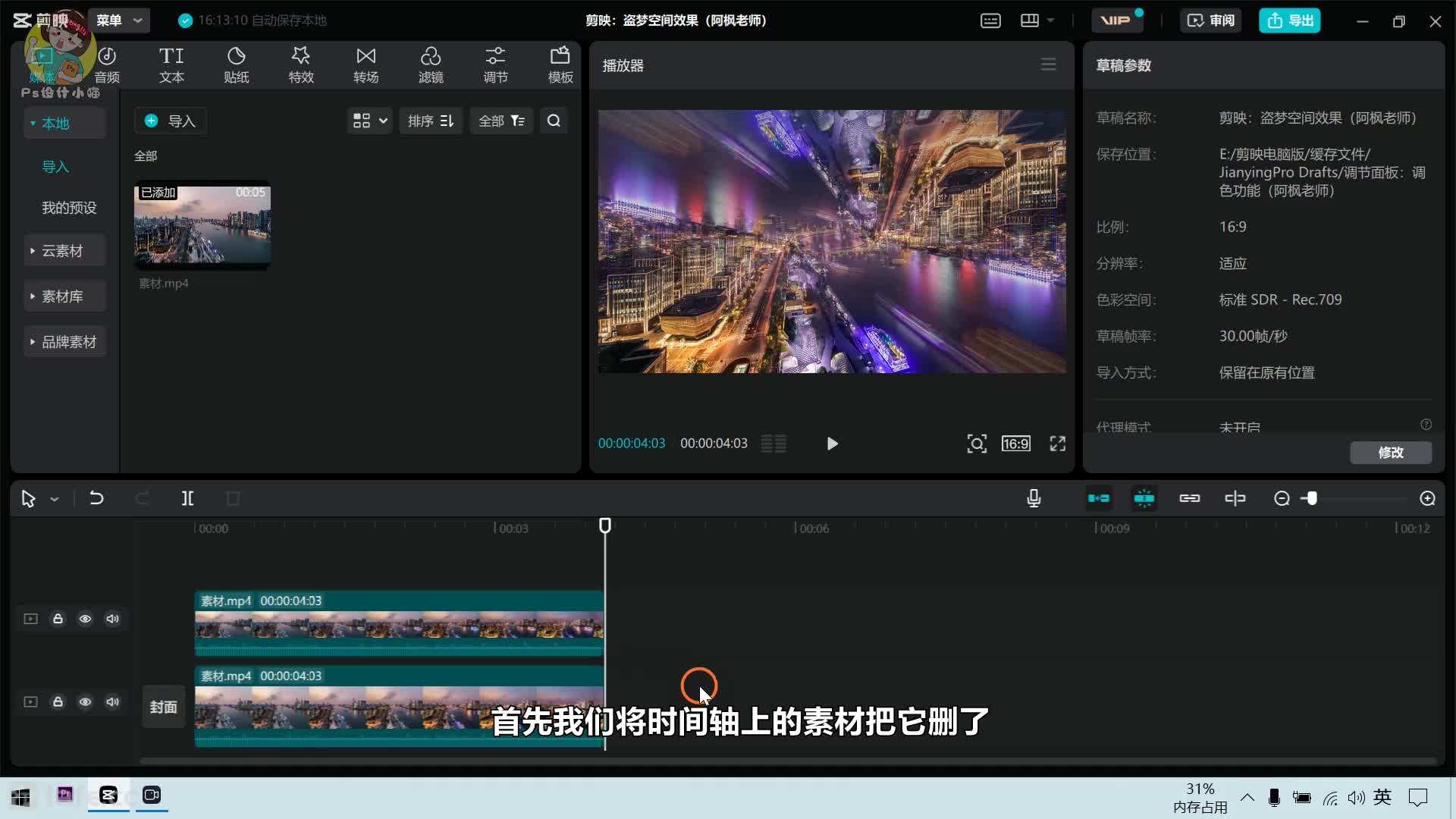
Task: Click the redo arrow
Action: pos(142,498)
